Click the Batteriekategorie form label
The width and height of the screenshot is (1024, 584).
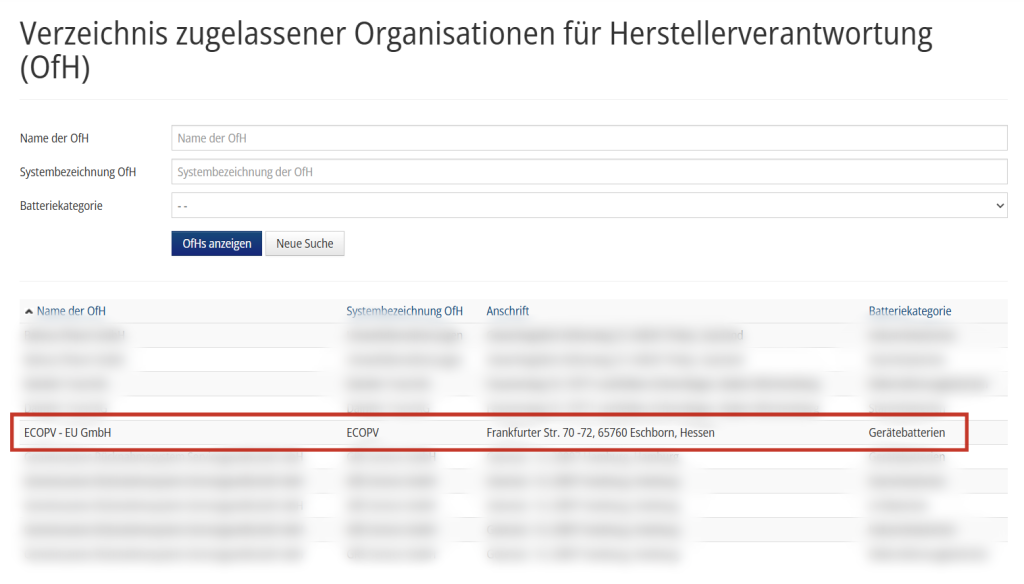(x=61, y=205)
